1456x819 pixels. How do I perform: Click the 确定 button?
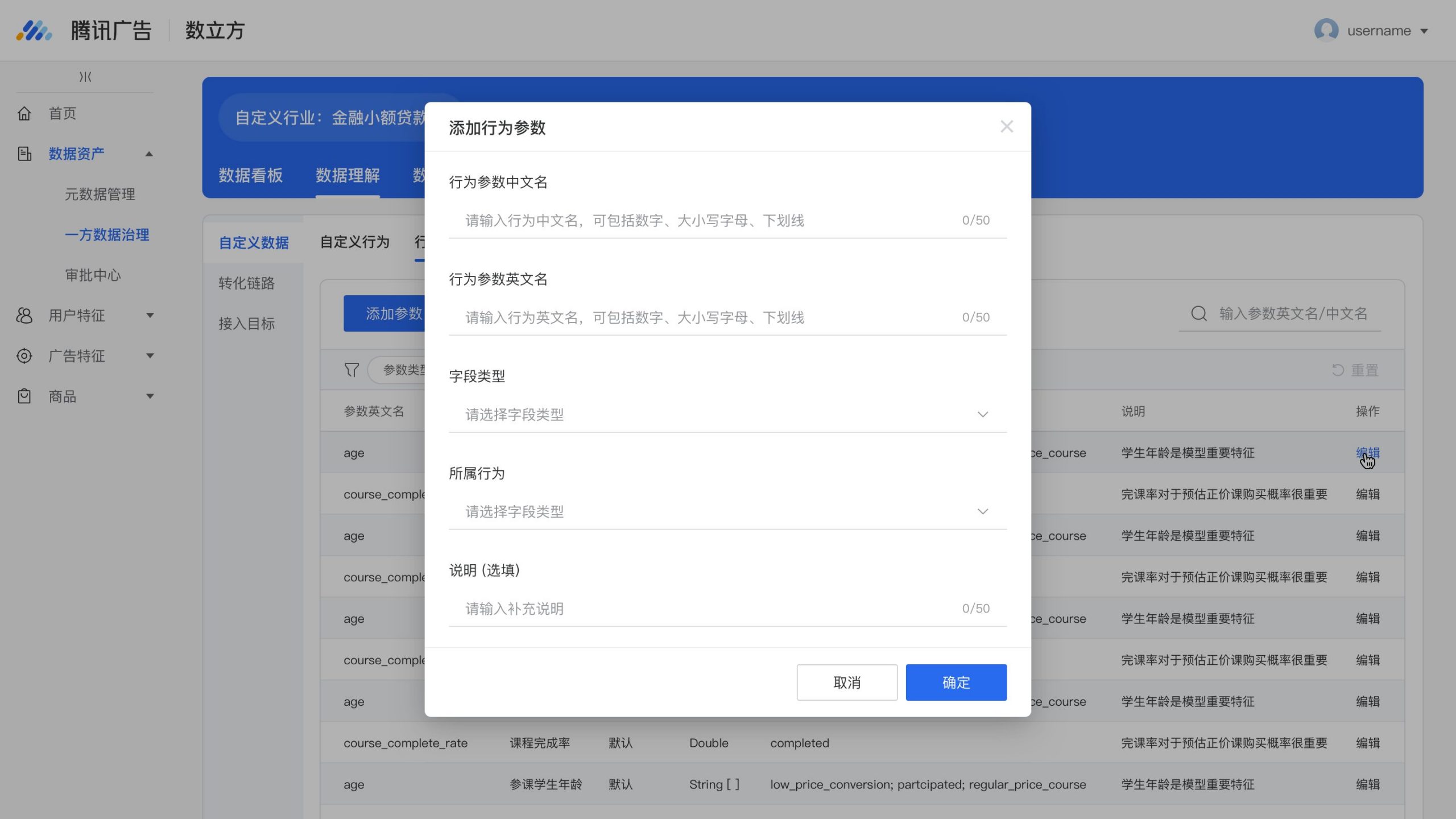[956, 682]
